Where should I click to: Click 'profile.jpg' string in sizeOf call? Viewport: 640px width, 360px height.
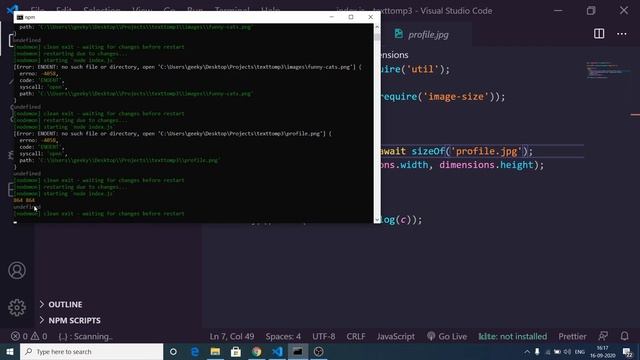[486, 151]
